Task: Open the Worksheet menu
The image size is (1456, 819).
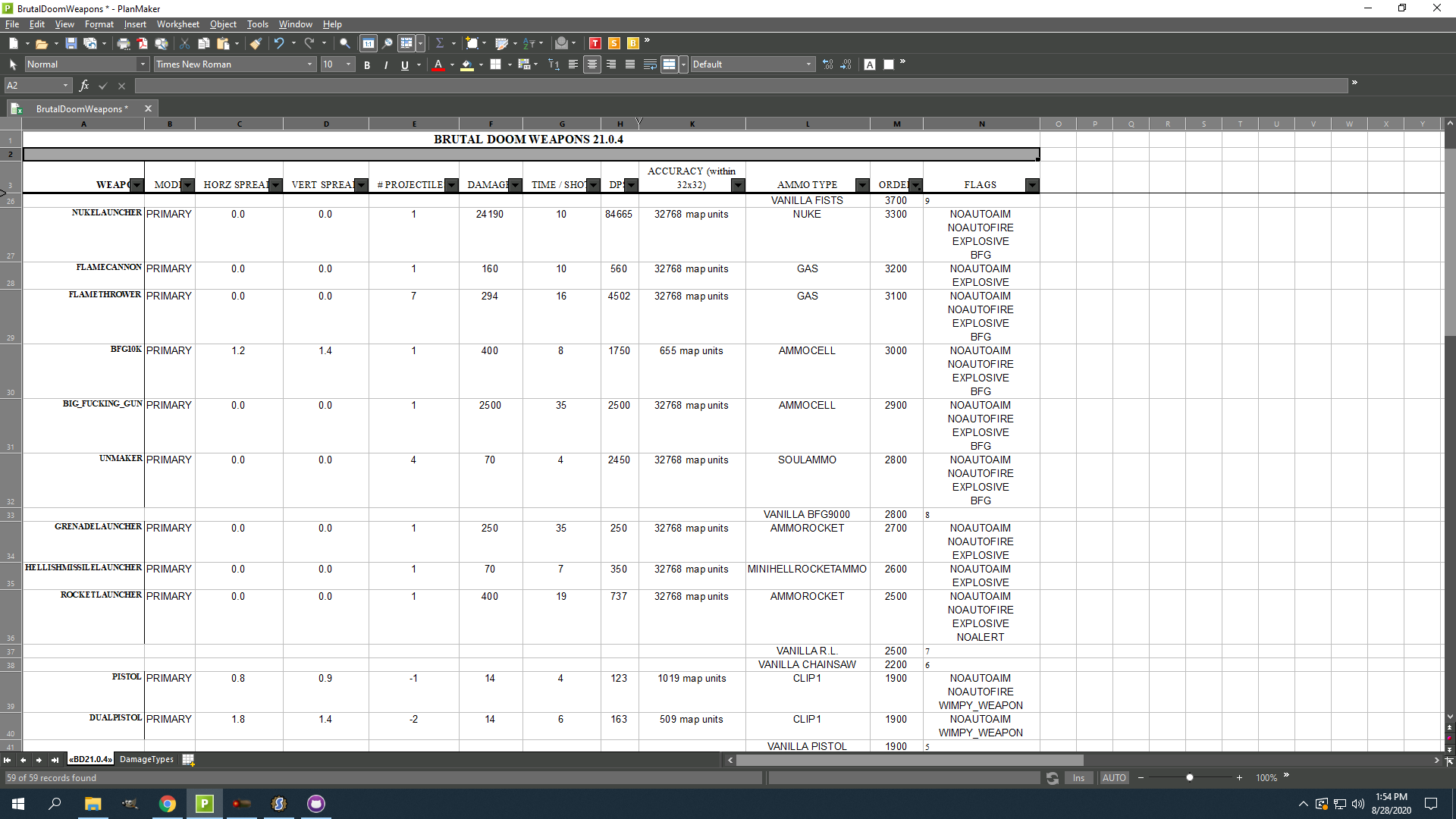Action: pos(177,24)
